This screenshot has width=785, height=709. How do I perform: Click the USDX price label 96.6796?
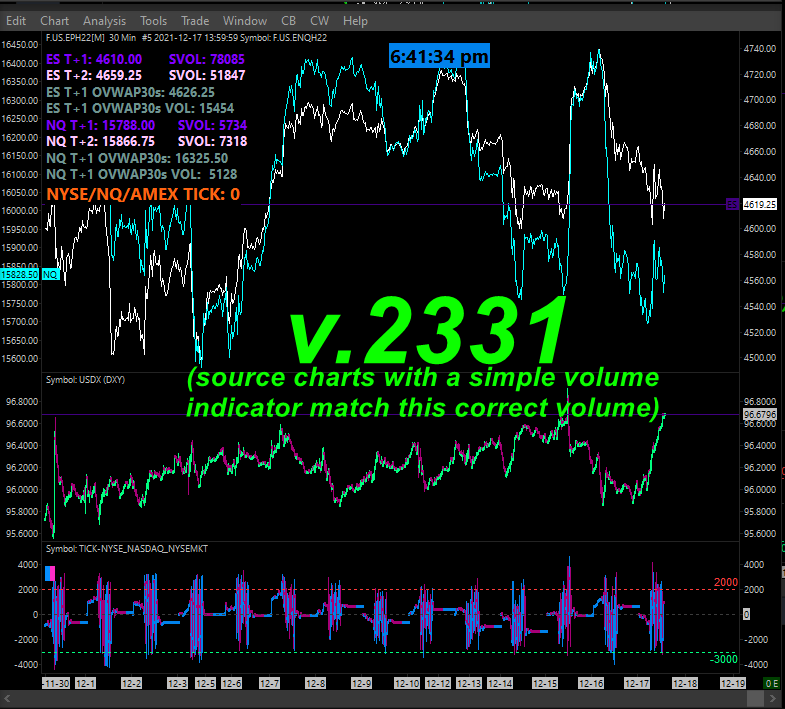(x=759, y=415)
